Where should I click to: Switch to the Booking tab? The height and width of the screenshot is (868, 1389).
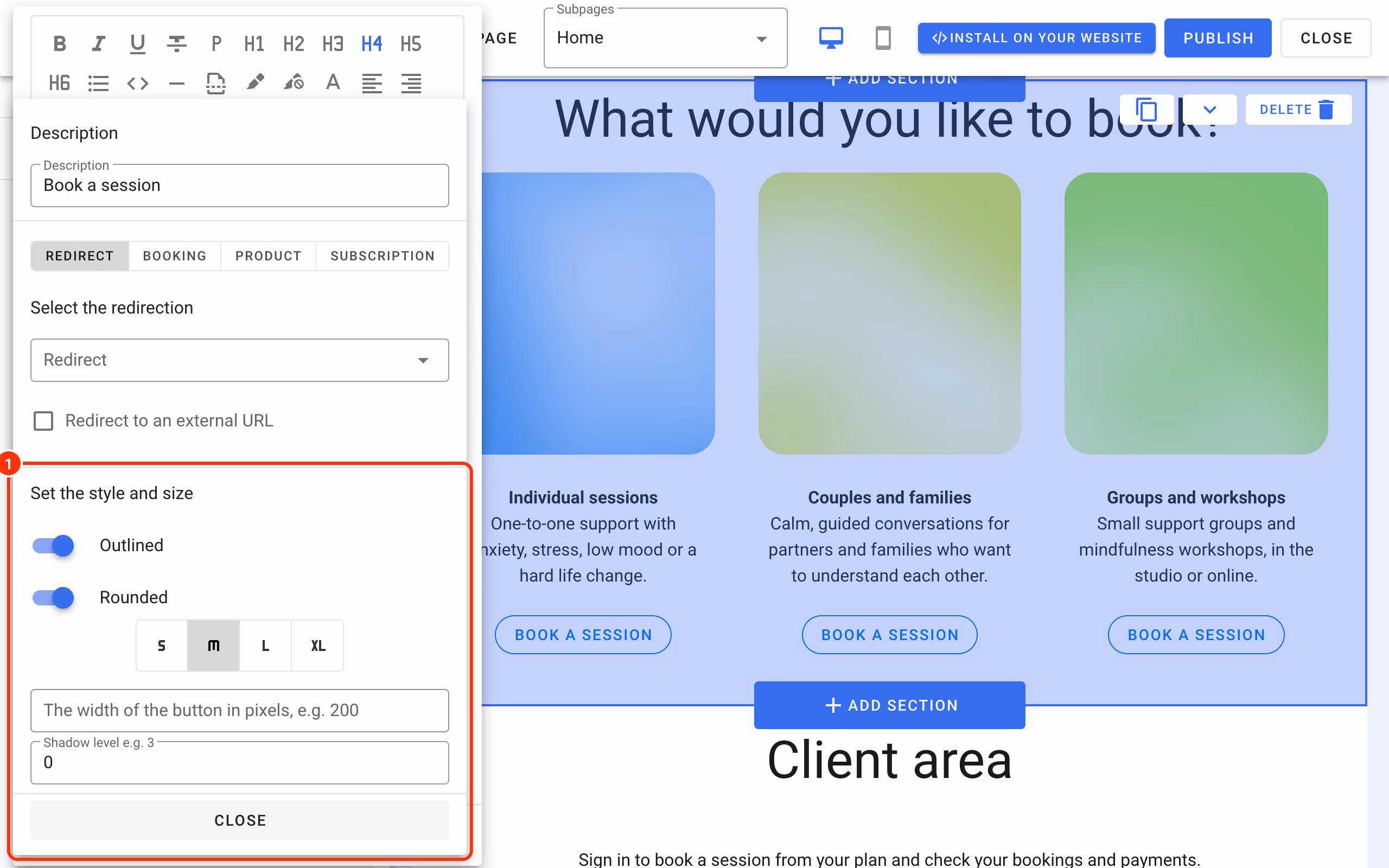point(175,256)
